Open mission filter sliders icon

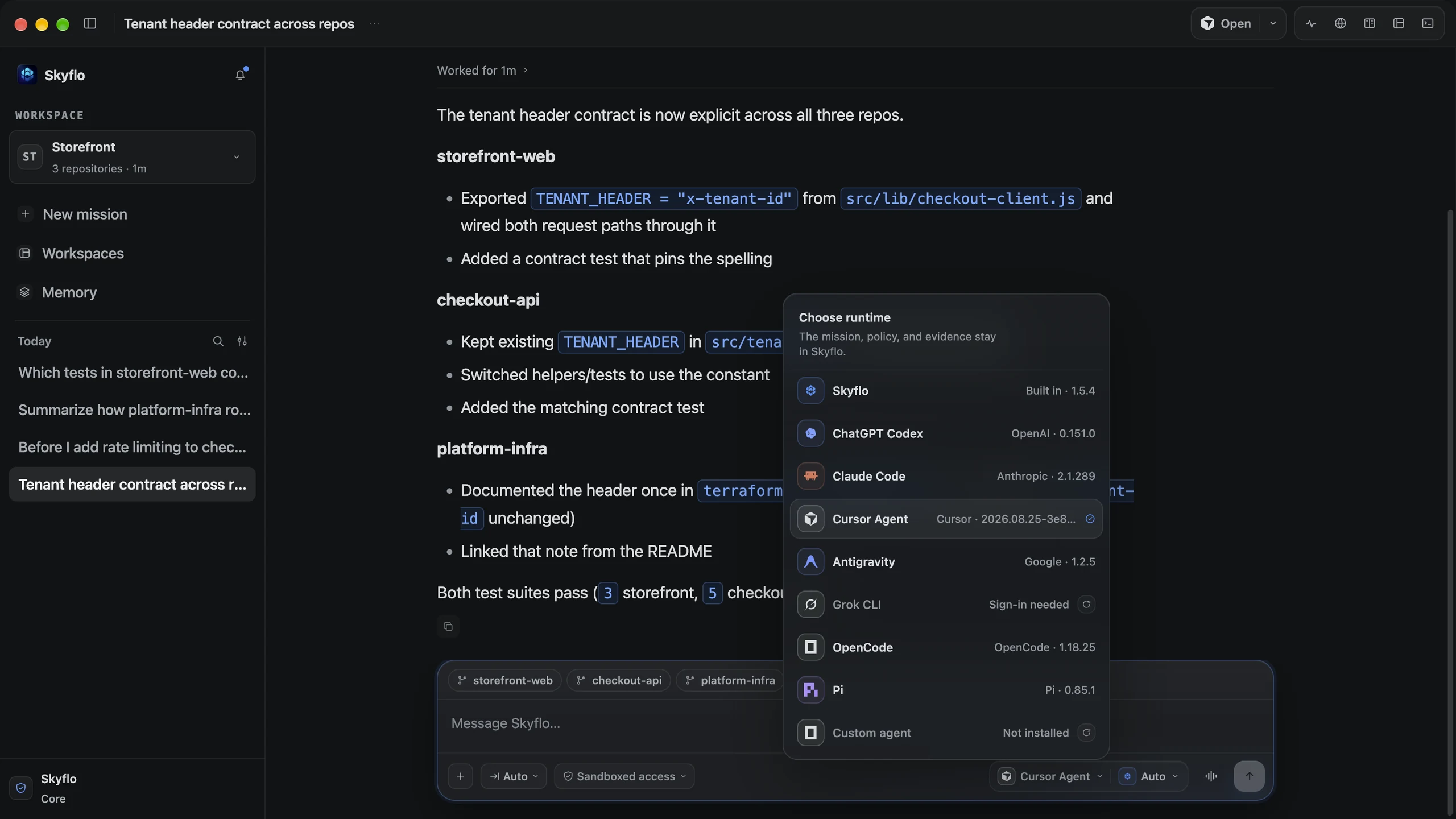pyautogui.click(x=242, y=341)
